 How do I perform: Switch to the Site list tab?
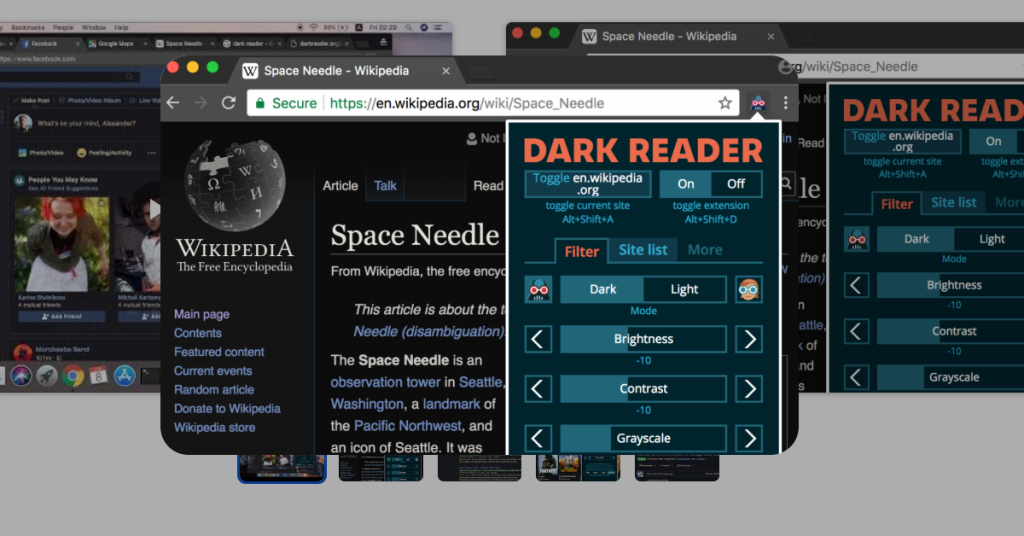click(643, 250)
